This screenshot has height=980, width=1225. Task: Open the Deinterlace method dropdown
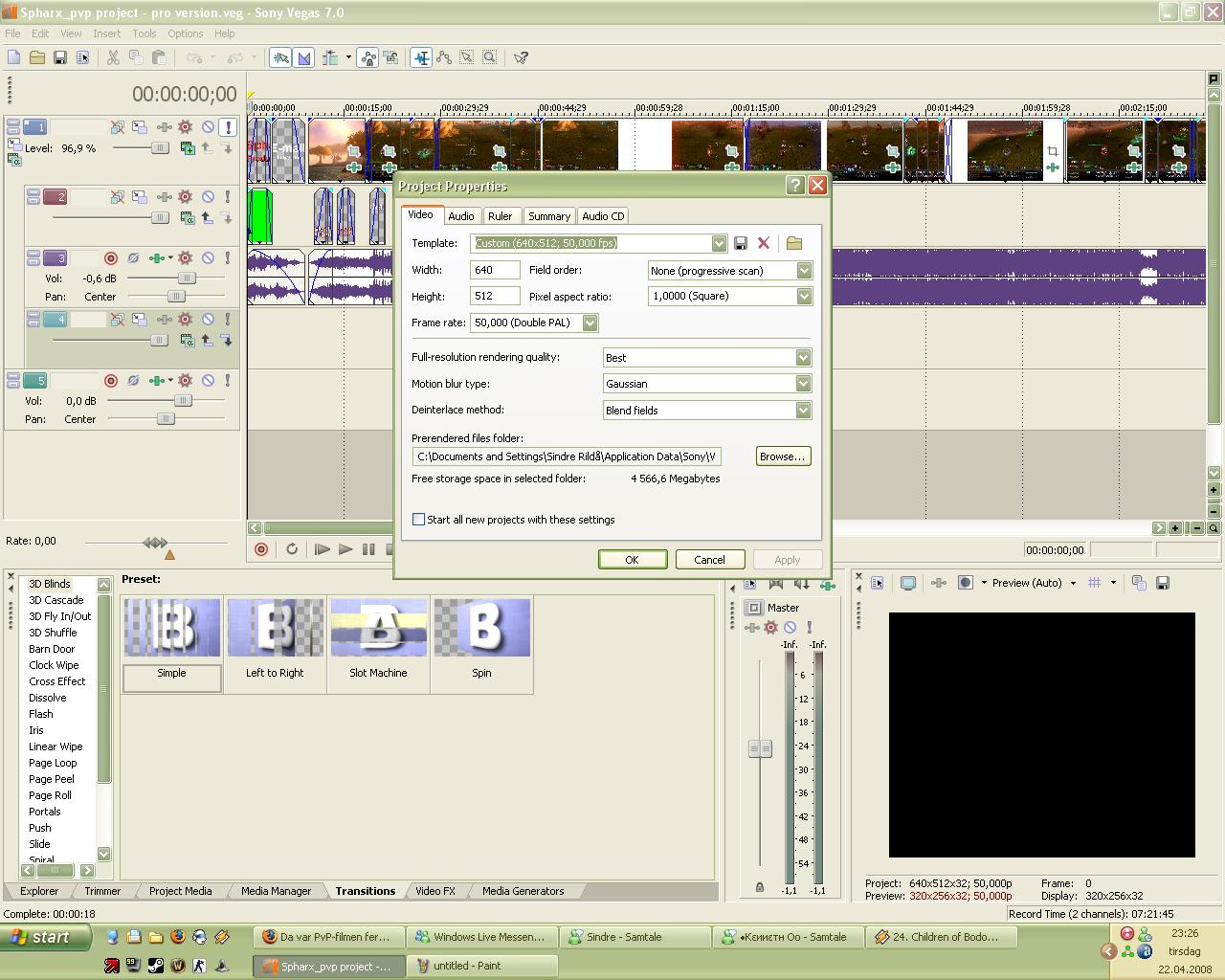coord(803,410)
